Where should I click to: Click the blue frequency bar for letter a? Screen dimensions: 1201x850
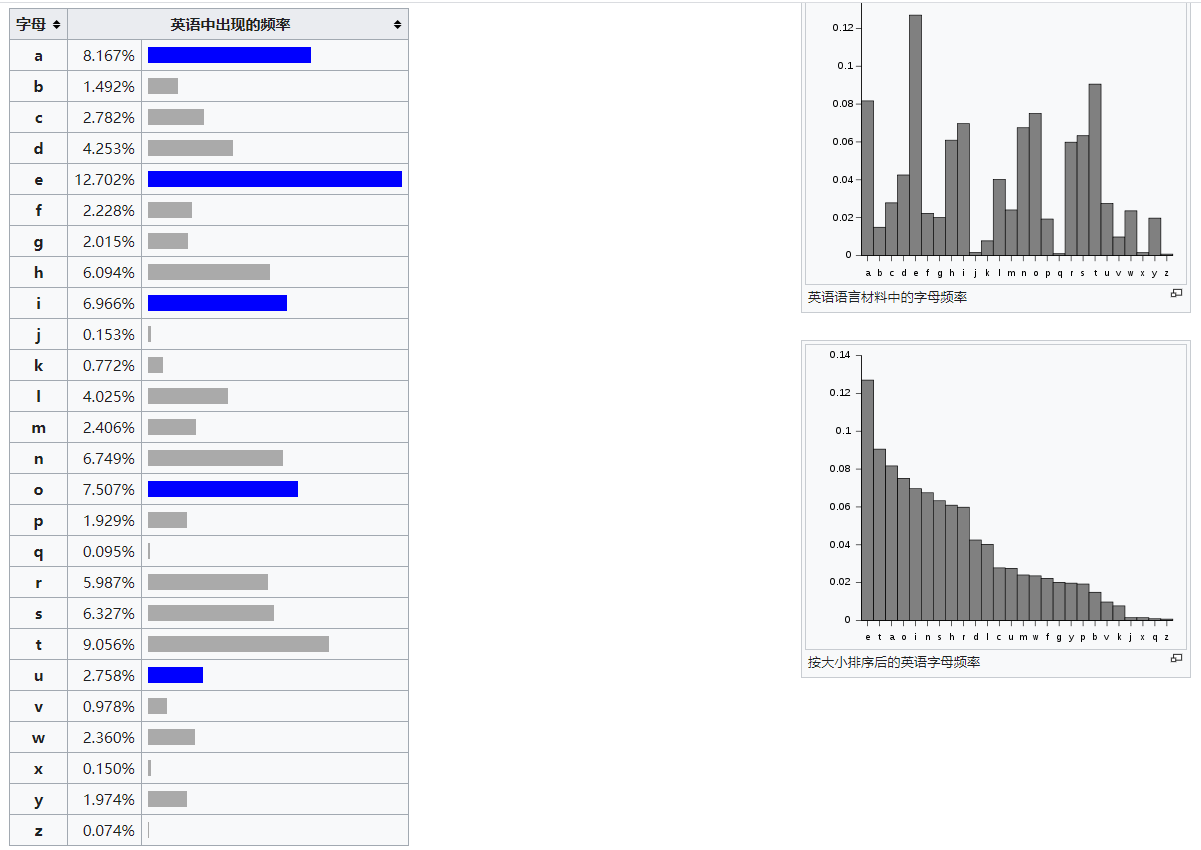[229, 55]
